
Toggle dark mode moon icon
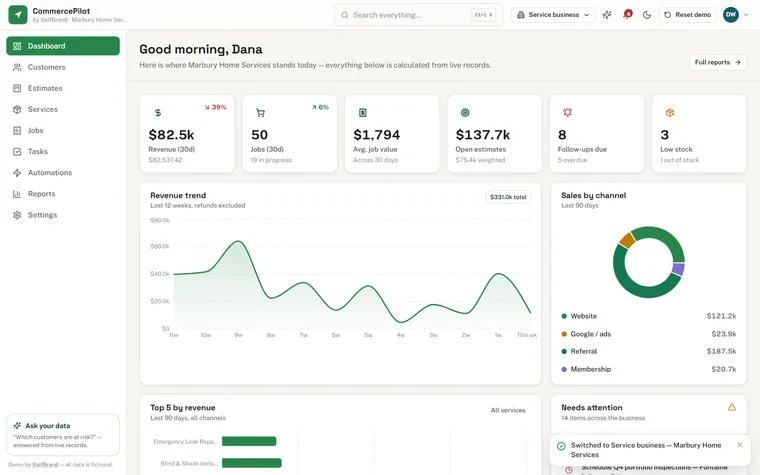[x=647, y=15]
